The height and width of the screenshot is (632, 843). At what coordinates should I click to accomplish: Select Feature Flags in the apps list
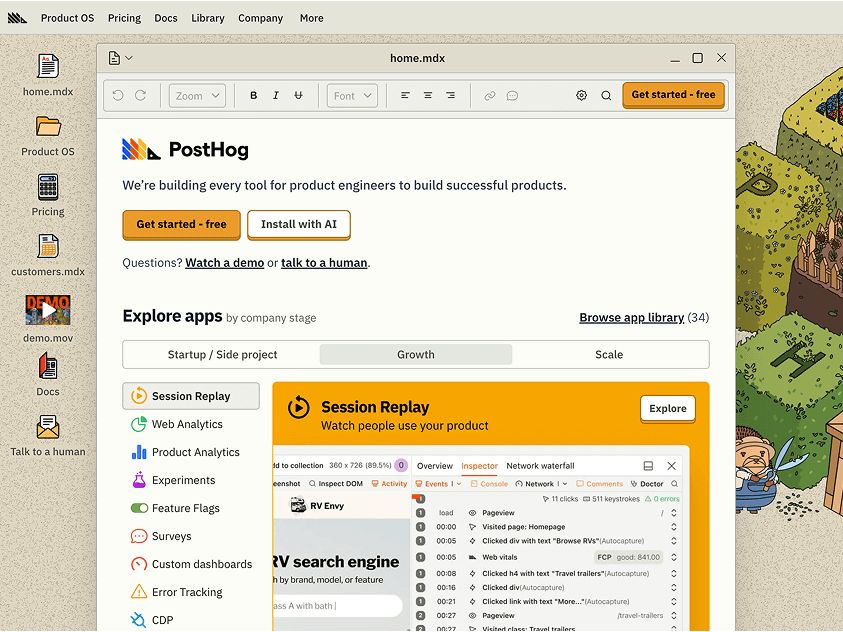185,508
